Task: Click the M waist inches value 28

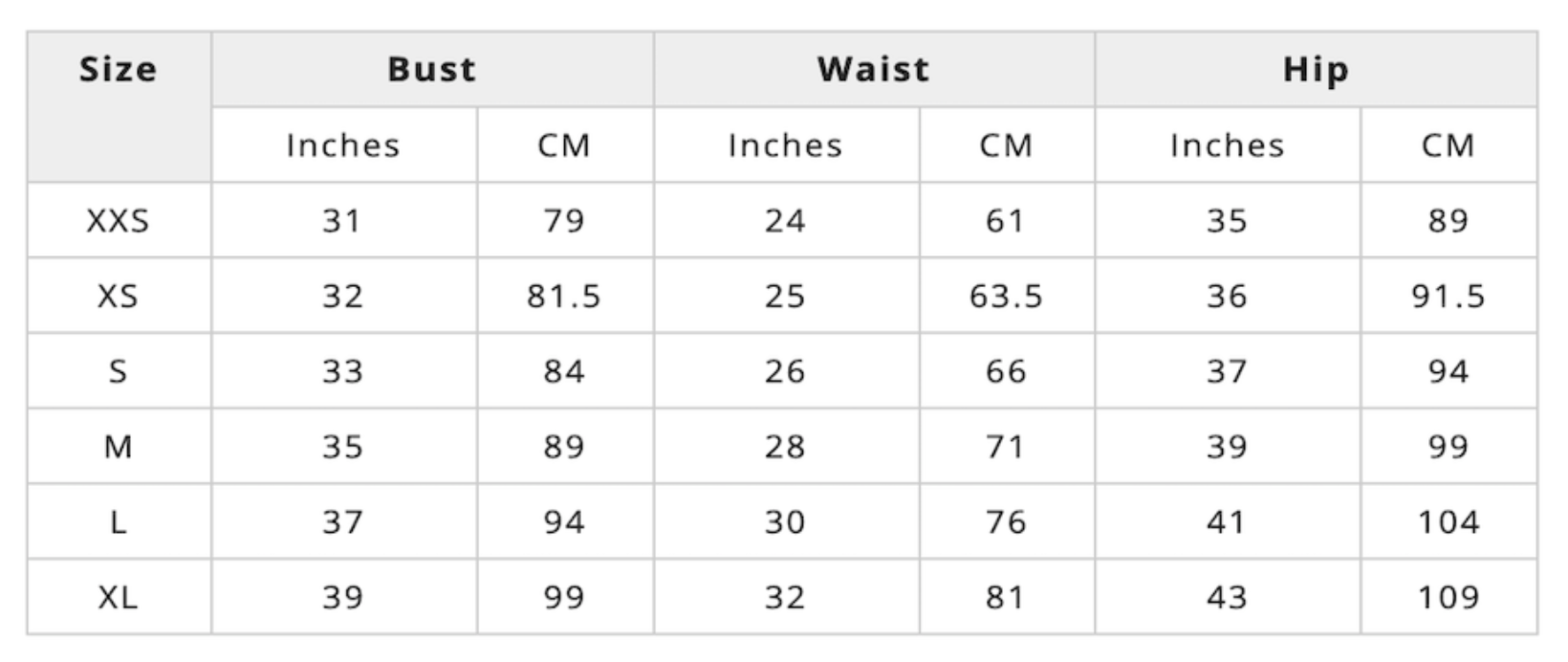Action: pyautogui.click(x=785, y=447)
